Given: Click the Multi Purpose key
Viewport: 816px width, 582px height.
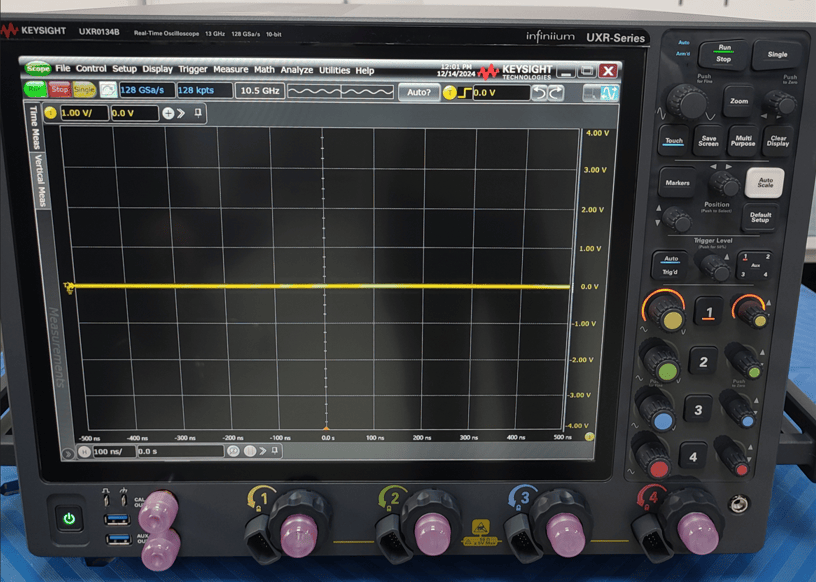Looking at the screenshot, I should pyautogui.click(x=743, y=141).
